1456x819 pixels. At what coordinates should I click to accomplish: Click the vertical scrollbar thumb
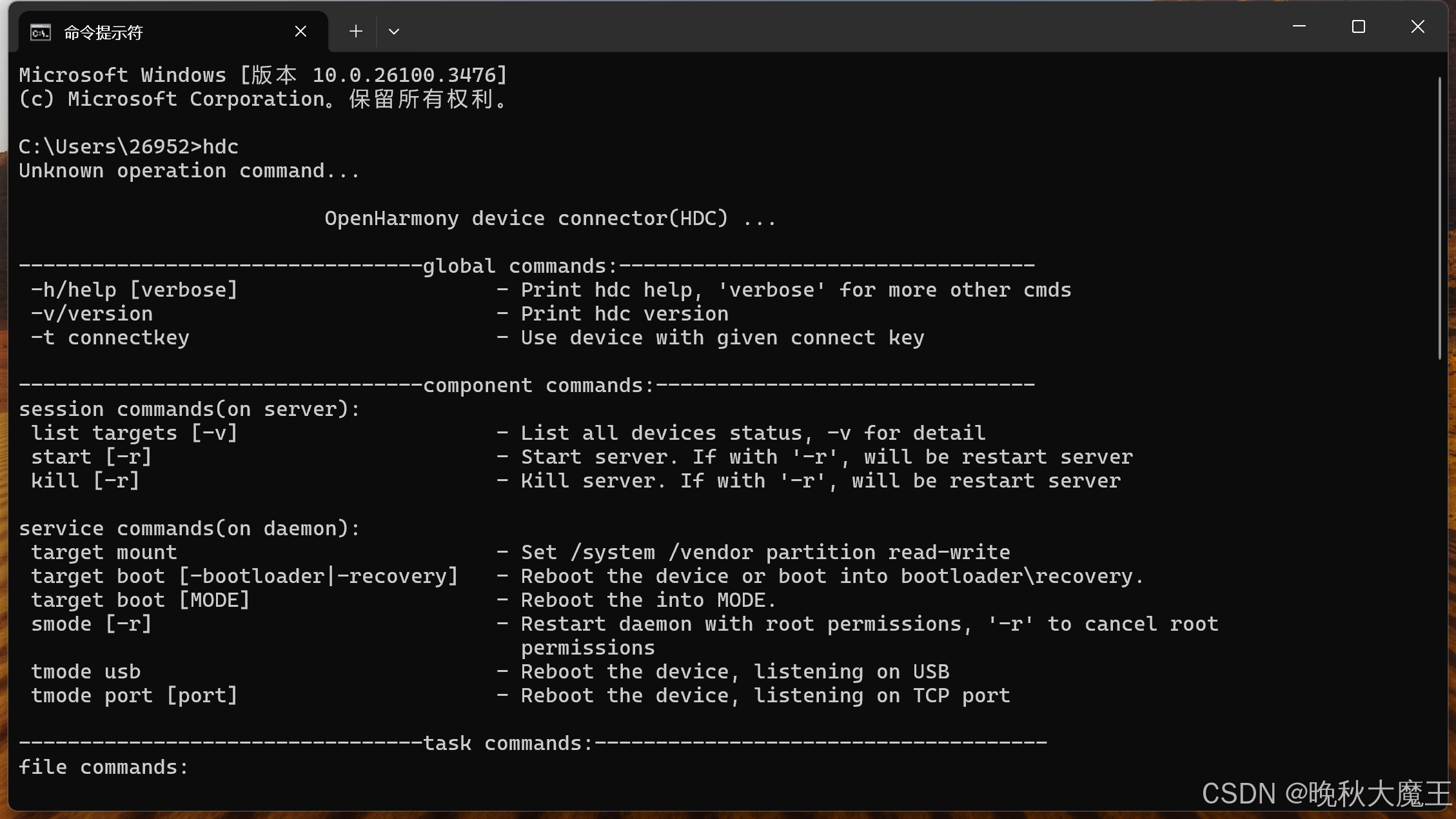pos(1439,218)
